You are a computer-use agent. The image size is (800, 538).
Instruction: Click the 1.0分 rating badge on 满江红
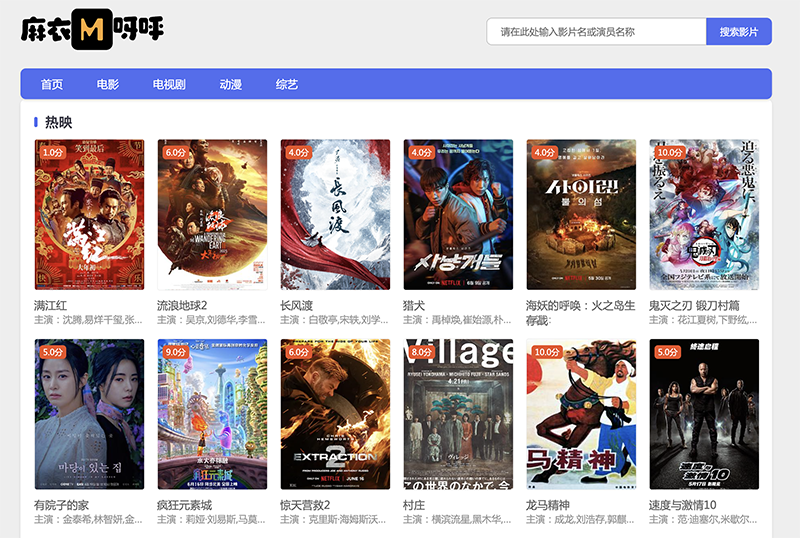tap(53, 153)
